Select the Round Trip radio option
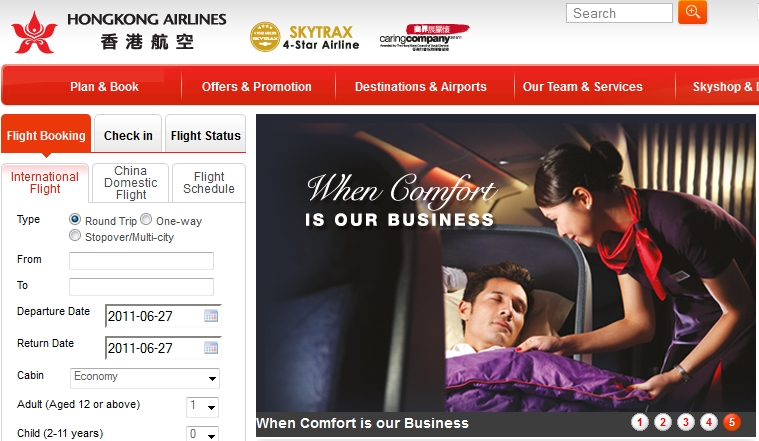759x441 pixels. pyautogui.click(x=75, y=219)
